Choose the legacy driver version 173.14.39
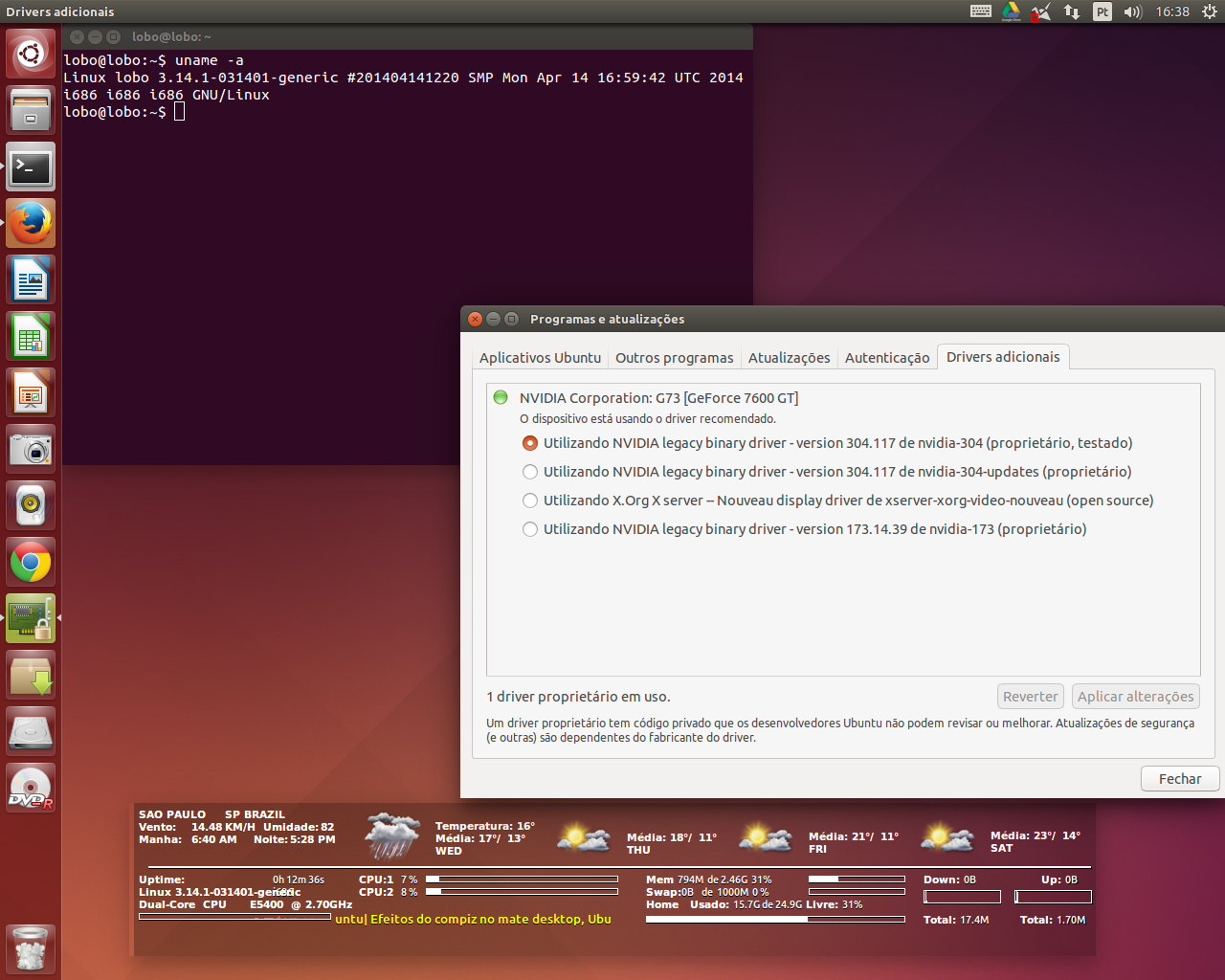The image size is (1225, 980). [530, 528]
